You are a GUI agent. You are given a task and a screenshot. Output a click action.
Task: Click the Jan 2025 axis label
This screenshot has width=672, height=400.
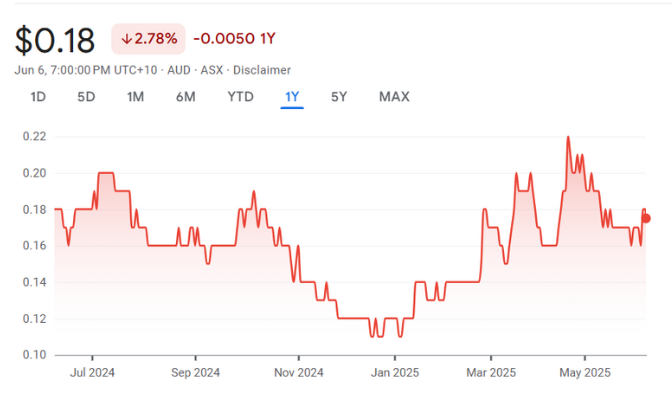tap(394, 374)
